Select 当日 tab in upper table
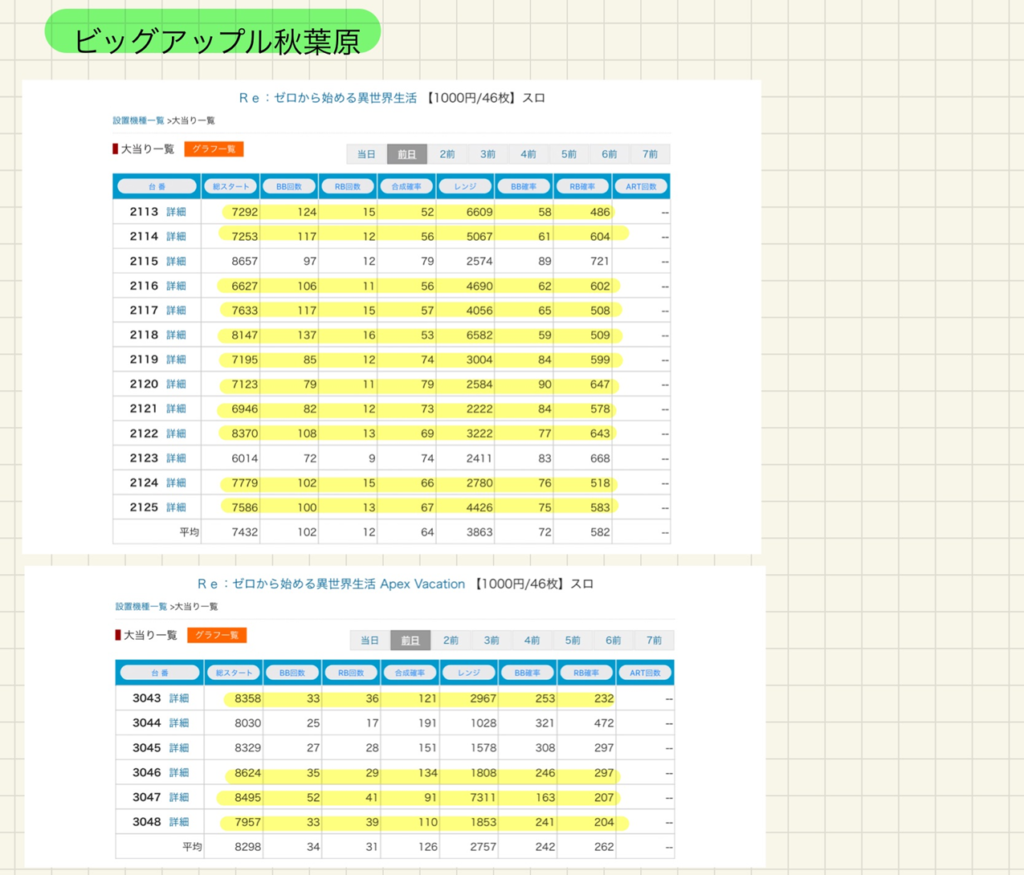 367,154
